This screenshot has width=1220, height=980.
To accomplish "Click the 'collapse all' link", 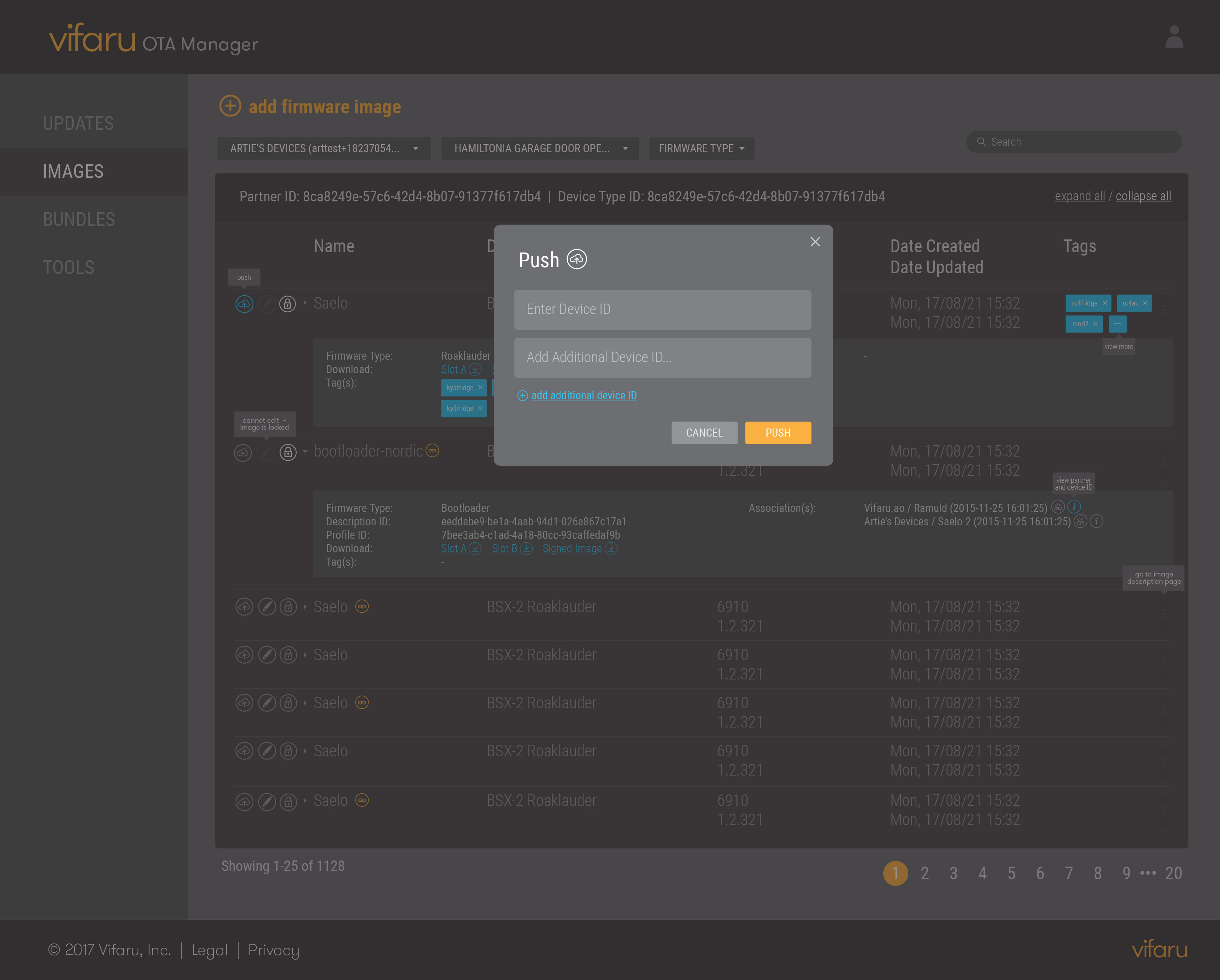I will coord(1143,196).
